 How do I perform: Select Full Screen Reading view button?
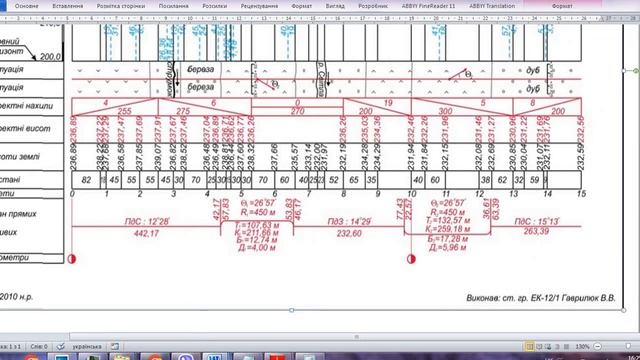(x=539, y=347)
